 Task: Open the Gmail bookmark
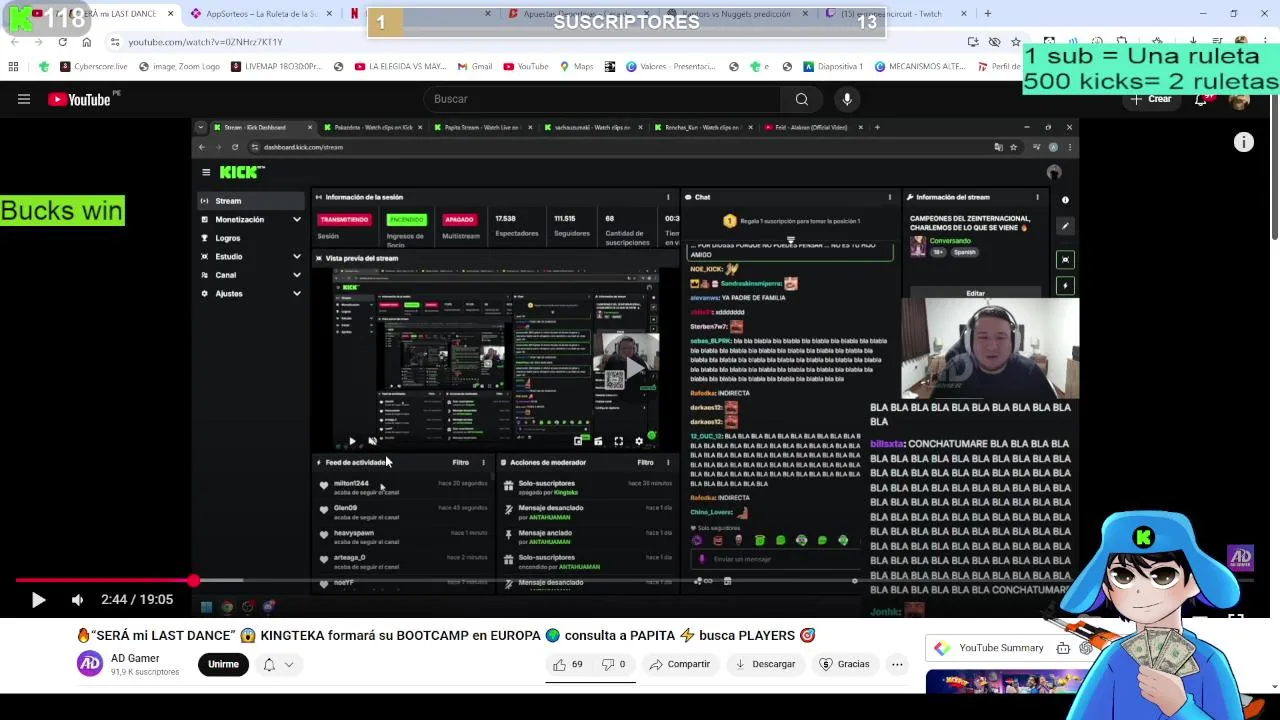475,67
